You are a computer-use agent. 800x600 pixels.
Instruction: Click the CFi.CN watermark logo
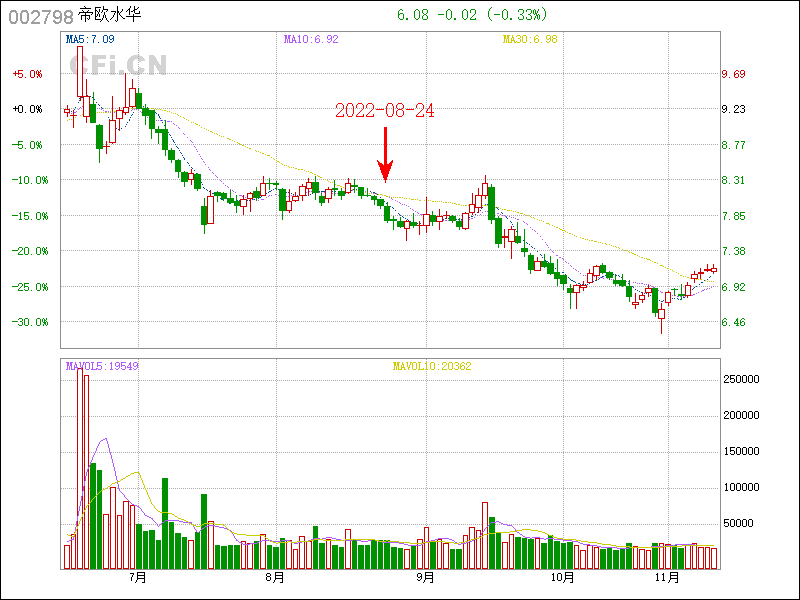coord(119,65)
